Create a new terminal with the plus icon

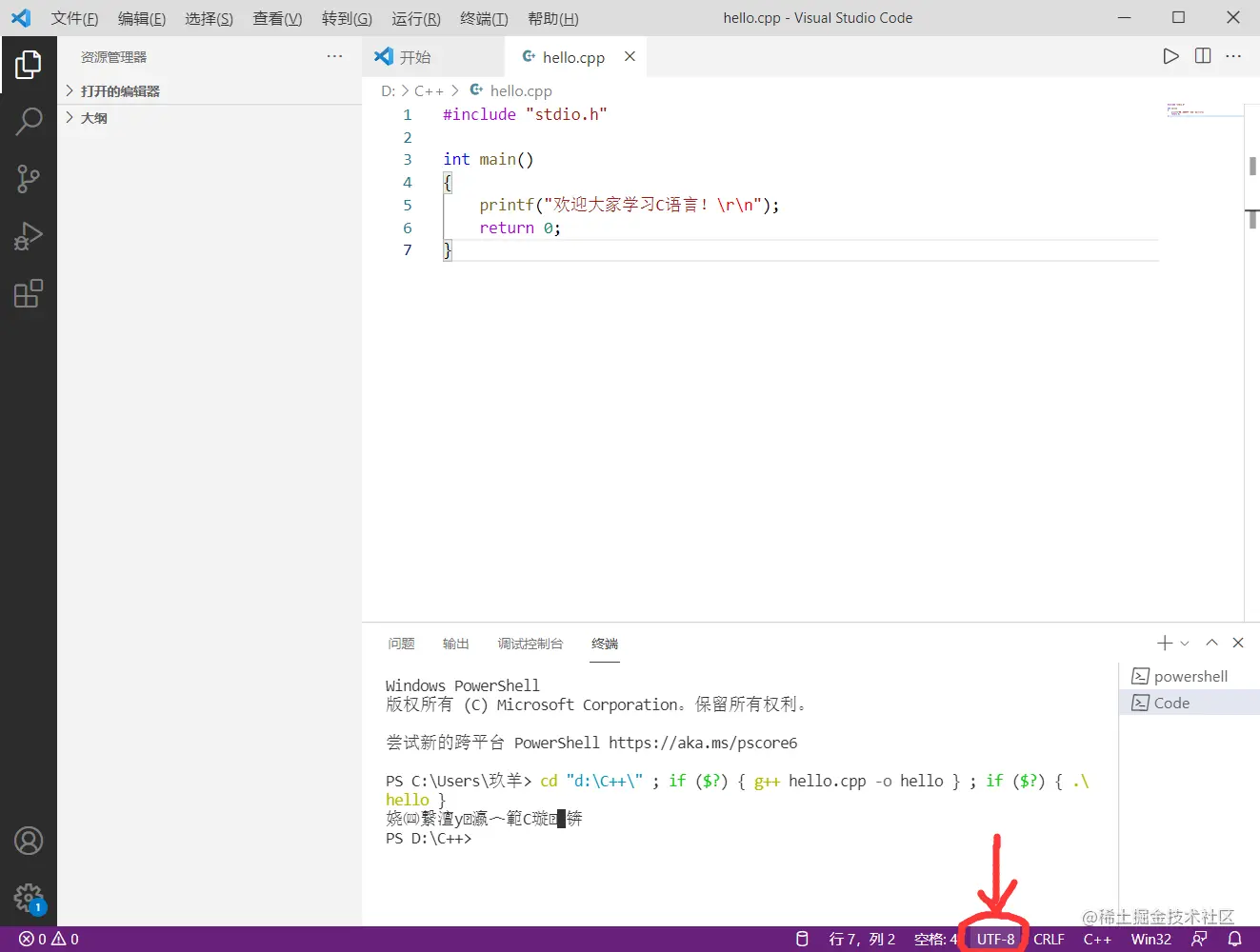click(1163, 643)
